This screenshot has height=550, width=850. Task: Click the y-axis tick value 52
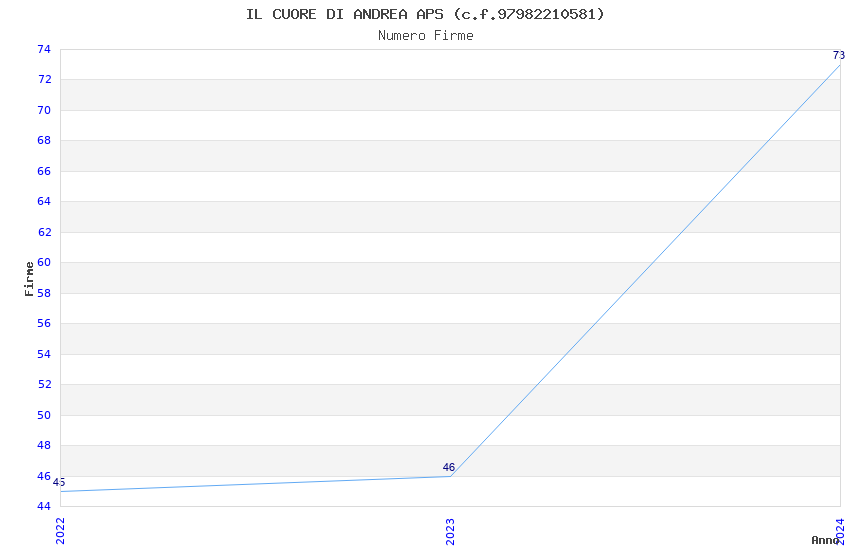pyautogui.click(x=44, y=384)
